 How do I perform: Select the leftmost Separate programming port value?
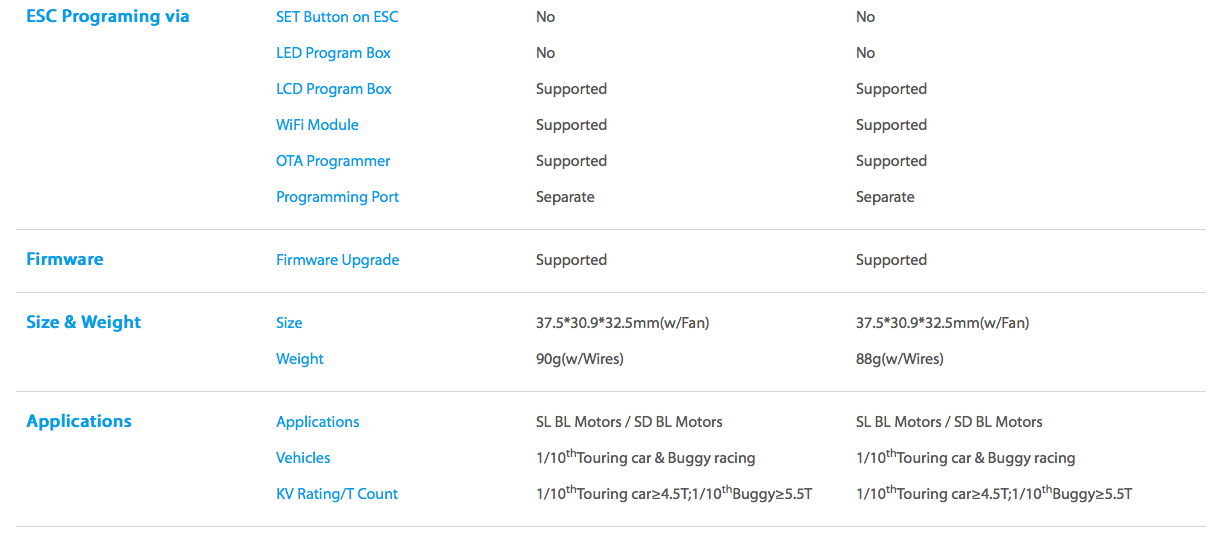[565, 197]
